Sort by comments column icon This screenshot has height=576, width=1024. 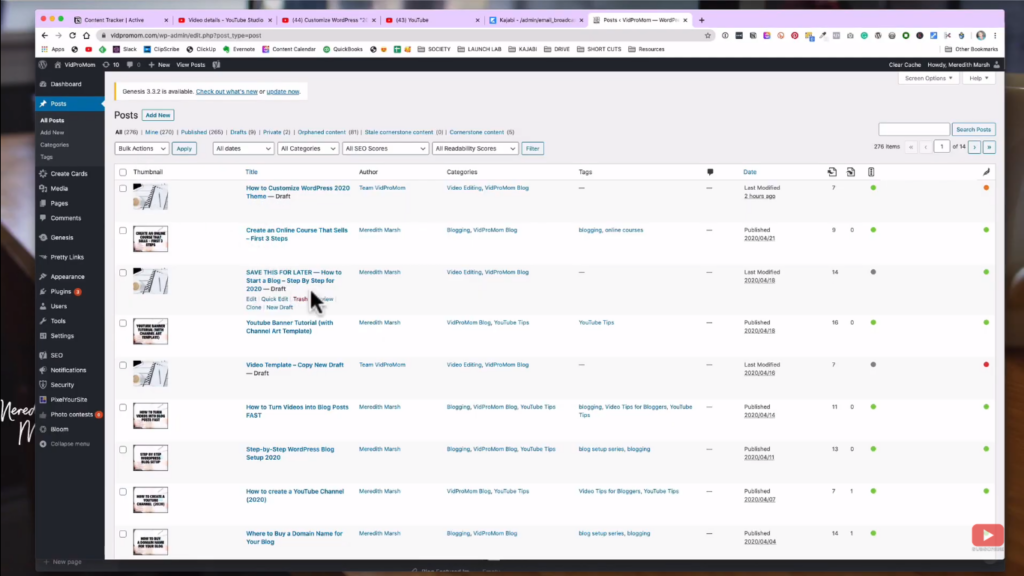click(710, 172)
